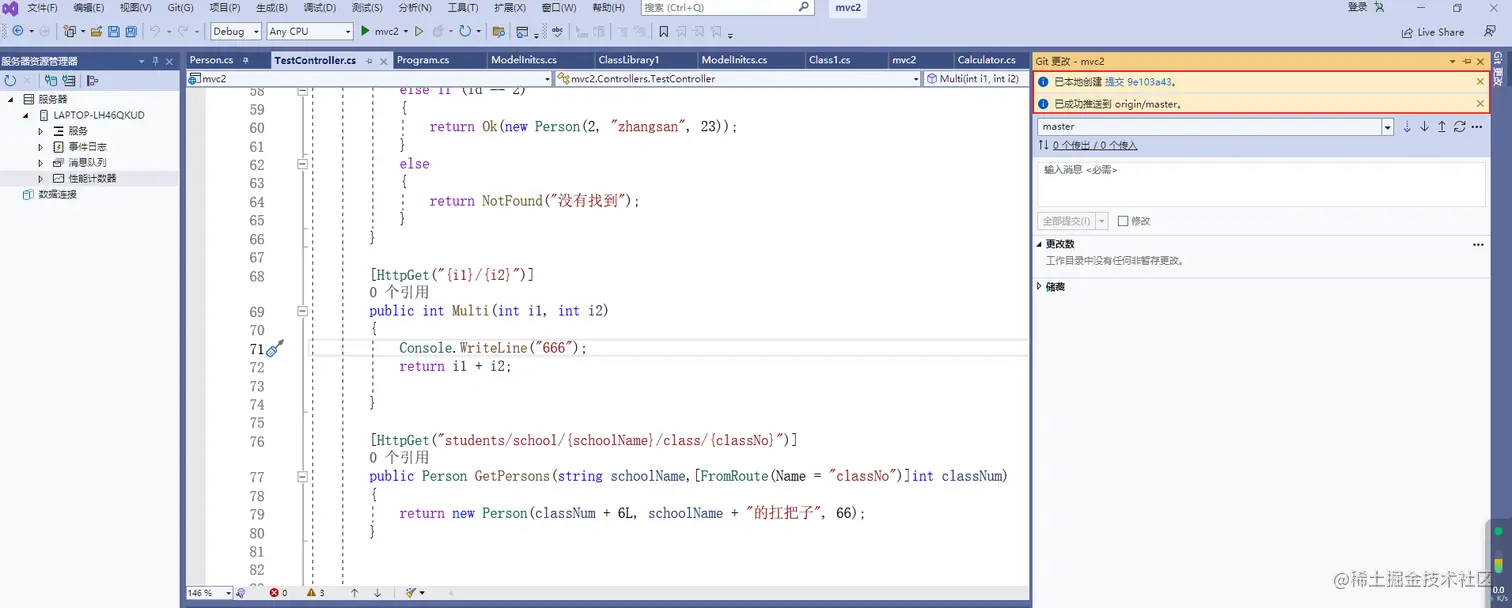Image resolution: width=1512 pixels, height=608 pixels.
Task: Click the Git Pull down-arrow icon
Action: pos(1424,127)
